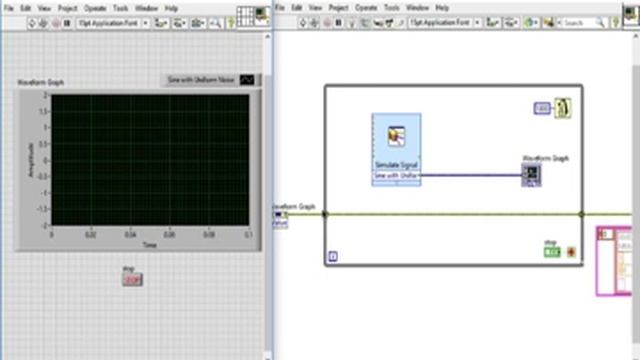The width and height of the screenshot is (640, 360).
Task: Select the loop iteration terminal
Action: point(333,256)
